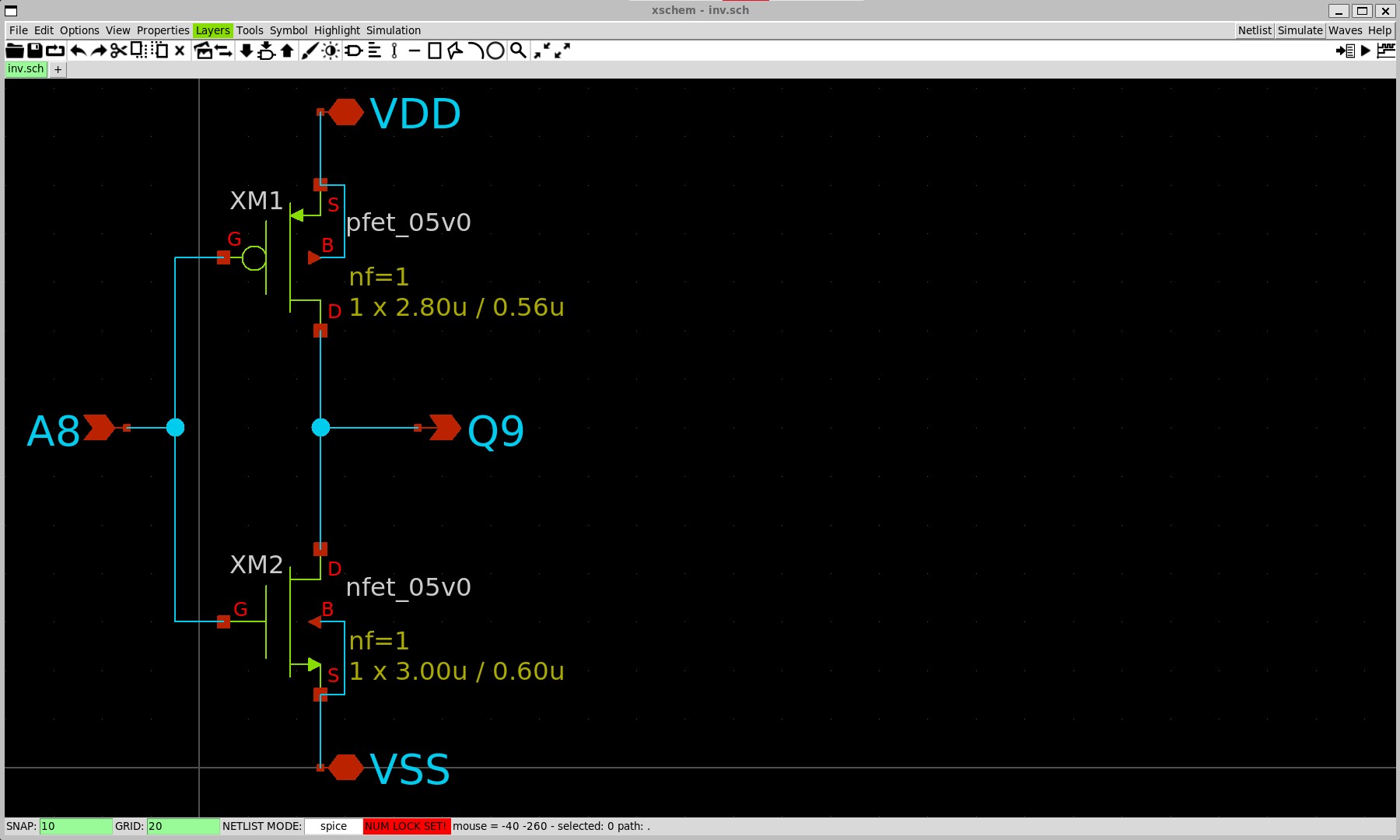The height and width of the screenshot is (840, 1400).
Task: Click the Waves button
Action: pos(1345,30)
